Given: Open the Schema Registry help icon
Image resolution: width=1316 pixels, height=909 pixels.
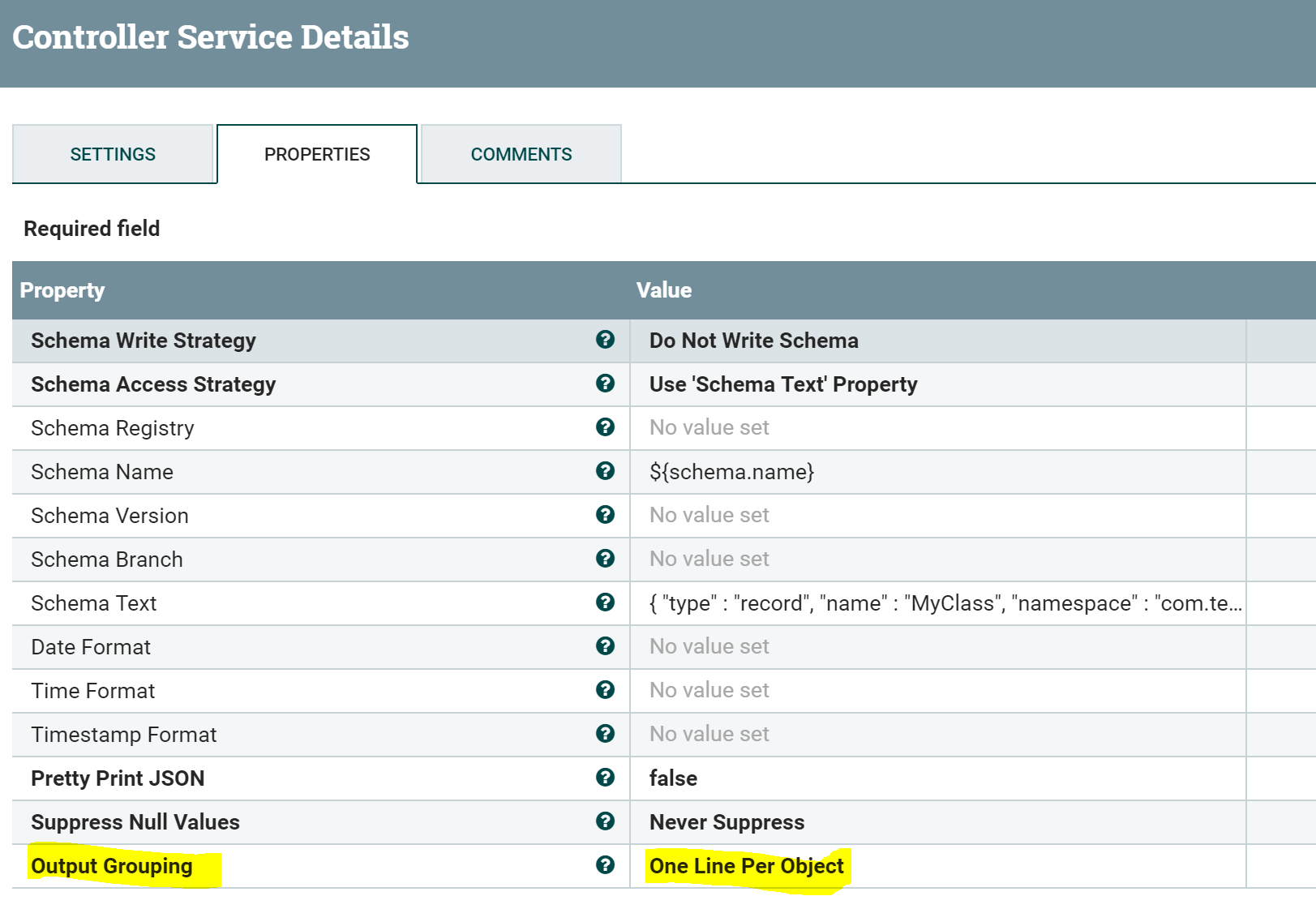Looking at the screenshot, I should coord(606,427).
